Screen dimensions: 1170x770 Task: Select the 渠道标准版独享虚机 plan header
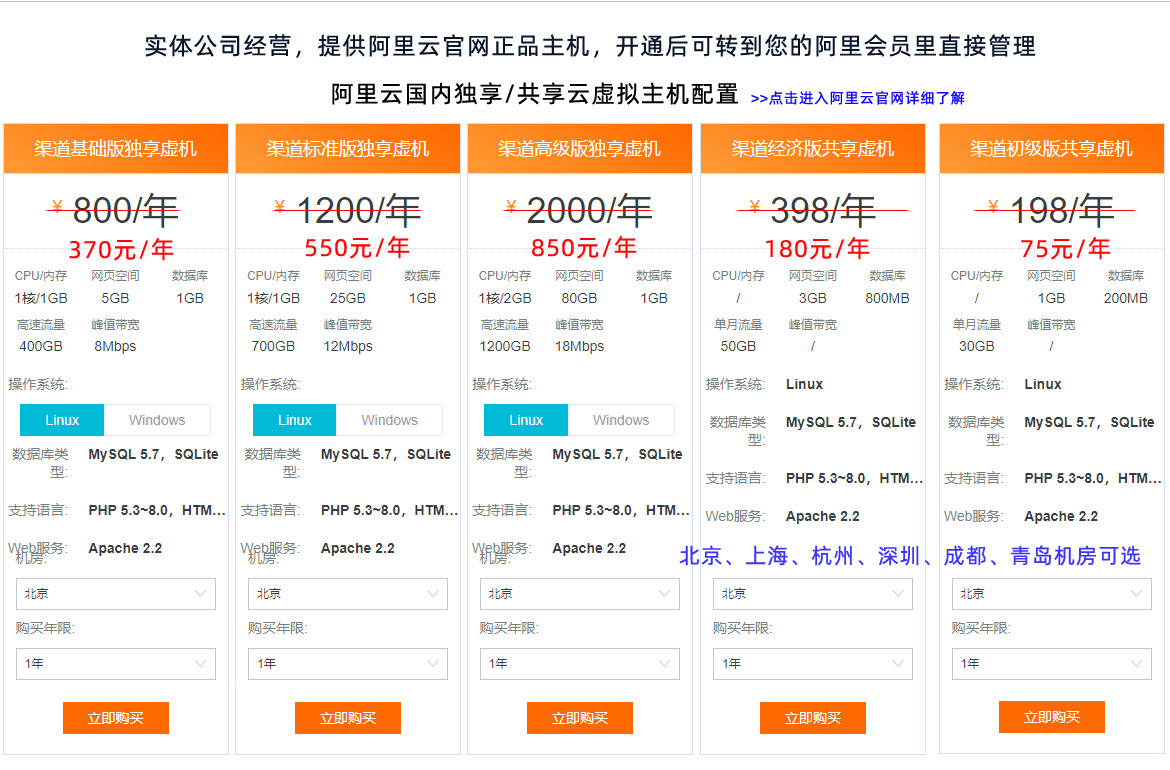point(348,148)
